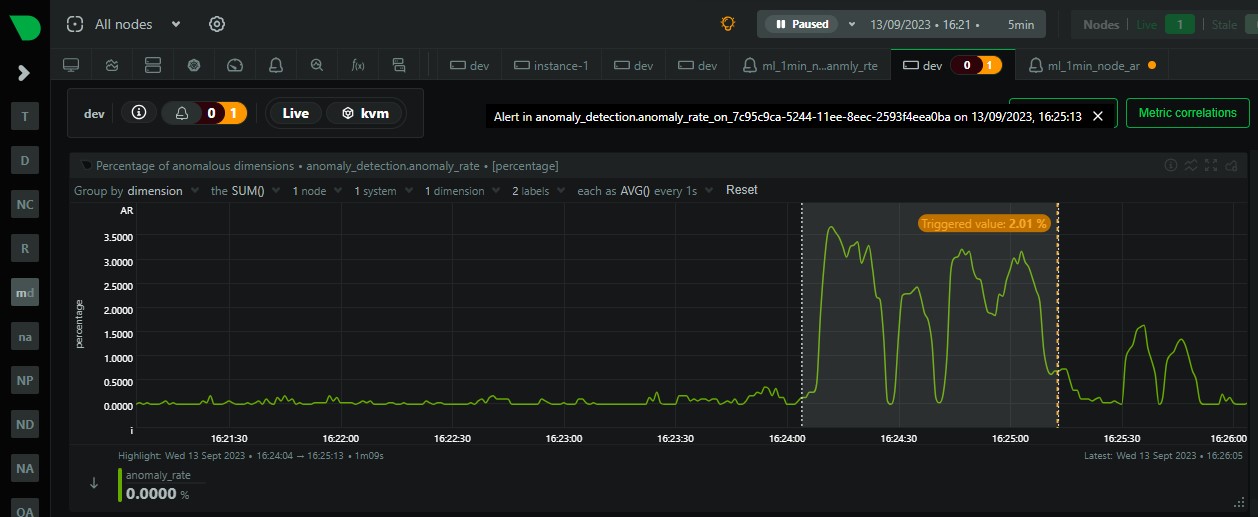Toggle the Paused playback button

800,24
